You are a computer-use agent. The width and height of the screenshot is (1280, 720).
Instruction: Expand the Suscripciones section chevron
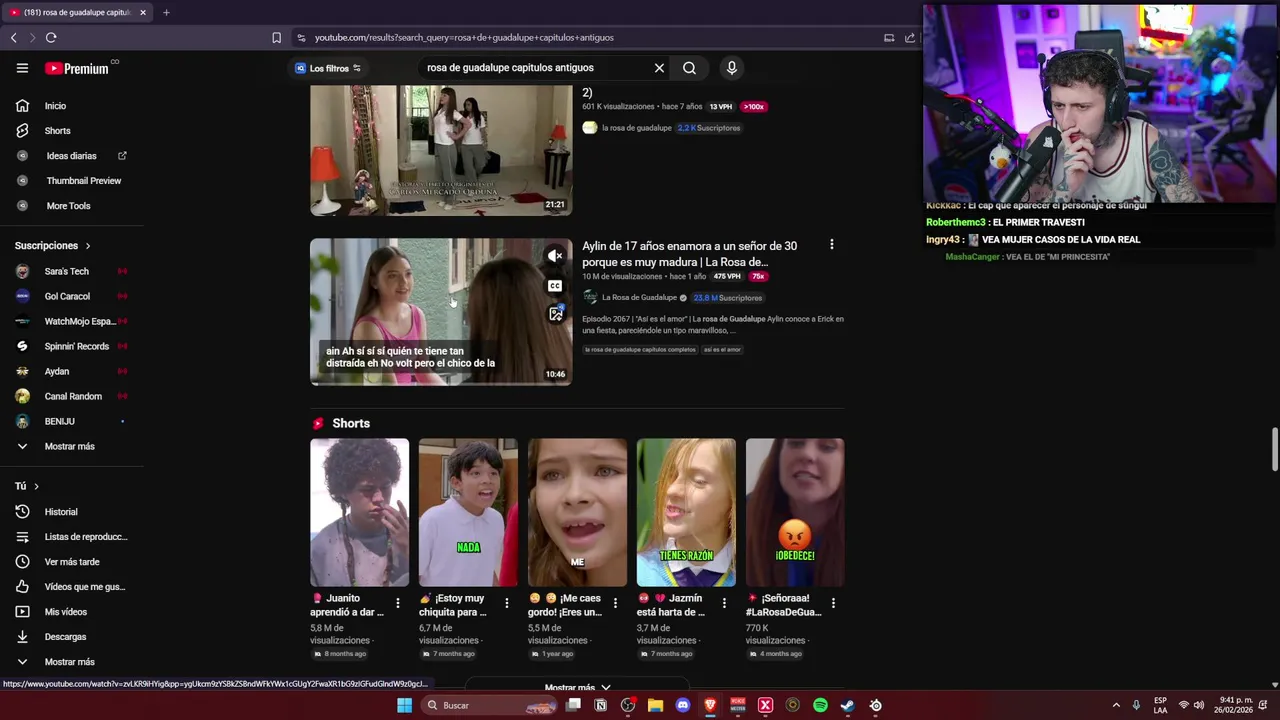click(88, 246)
